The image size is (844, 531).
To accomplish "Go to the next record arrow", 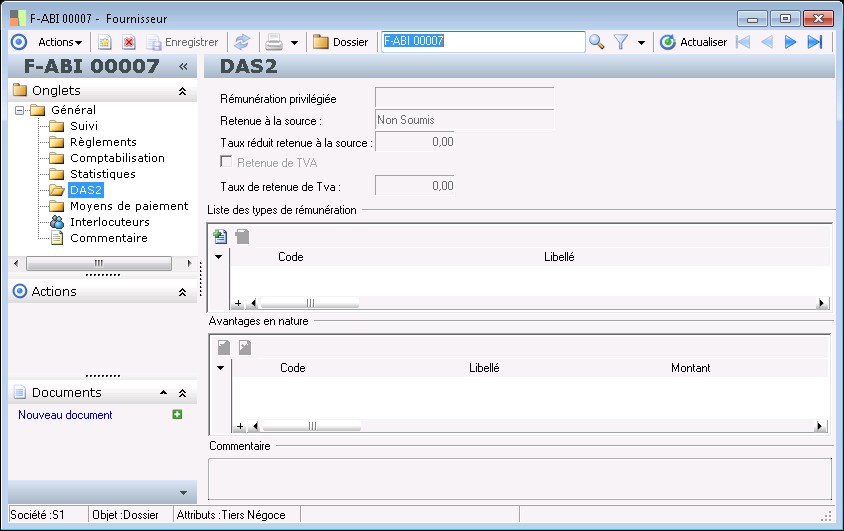I will point(790,42).
